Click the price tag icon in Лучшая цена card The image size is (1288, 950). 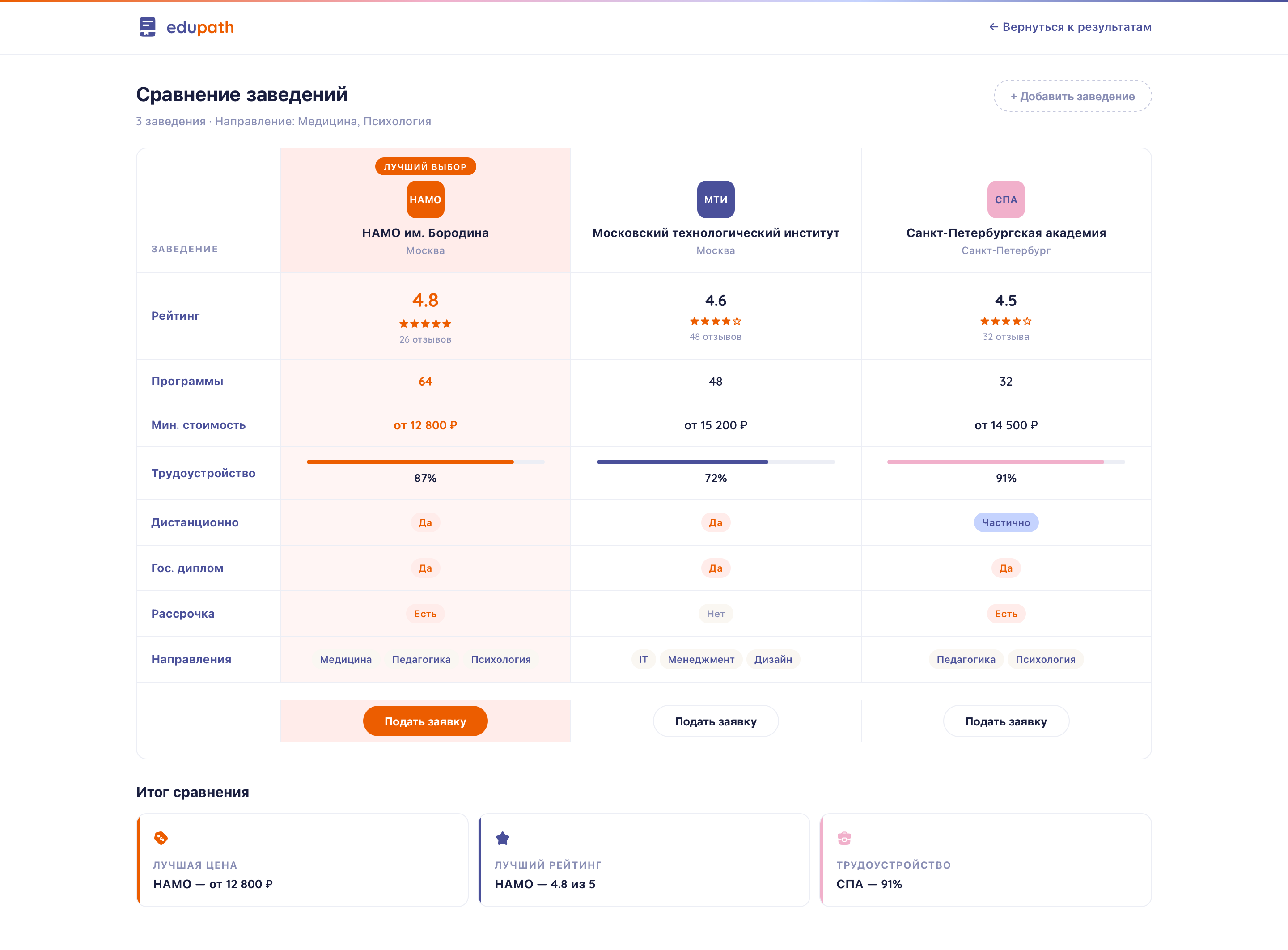(161, 839)
